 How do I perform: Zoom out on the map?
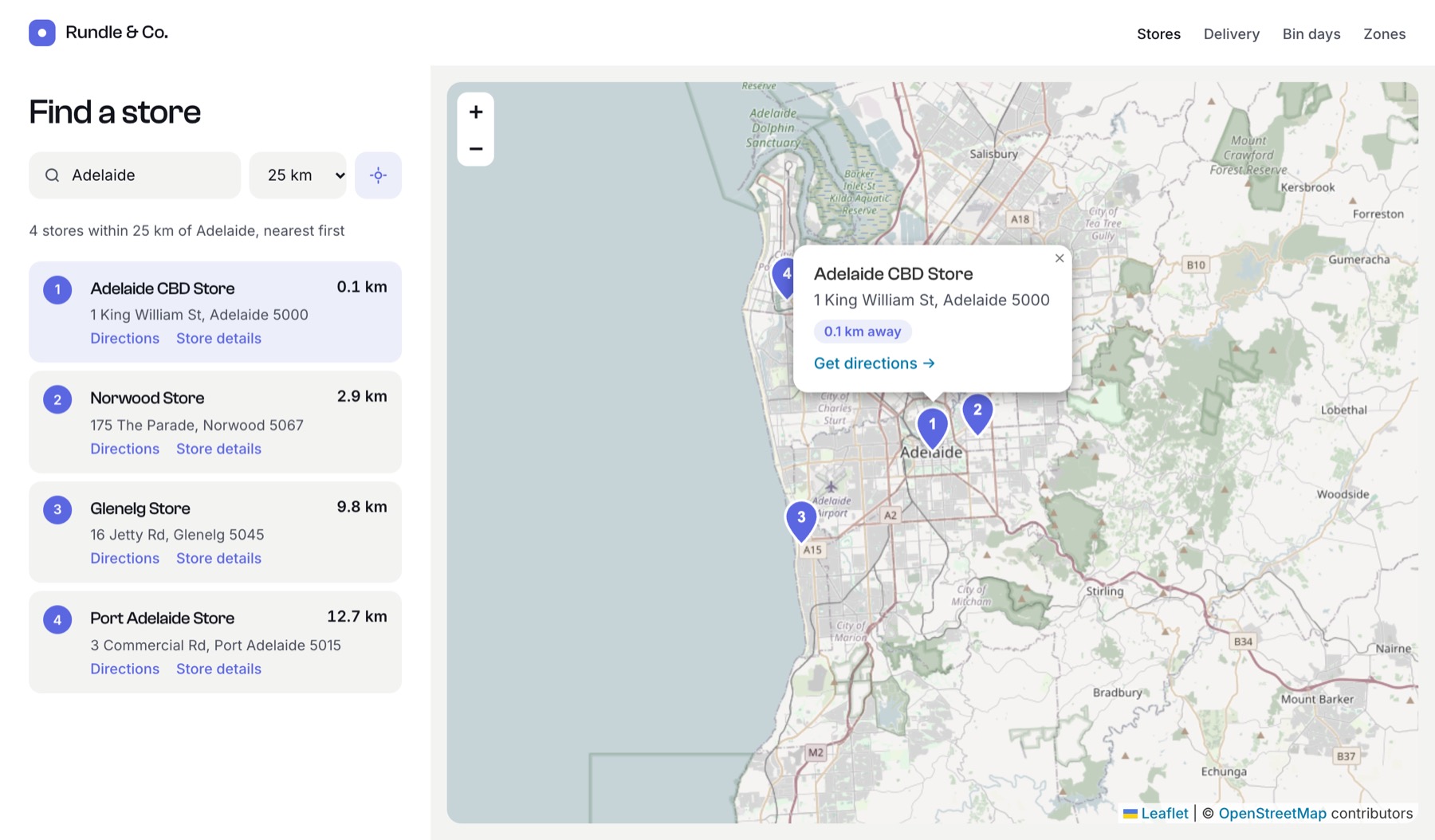(x=476, y=148)
